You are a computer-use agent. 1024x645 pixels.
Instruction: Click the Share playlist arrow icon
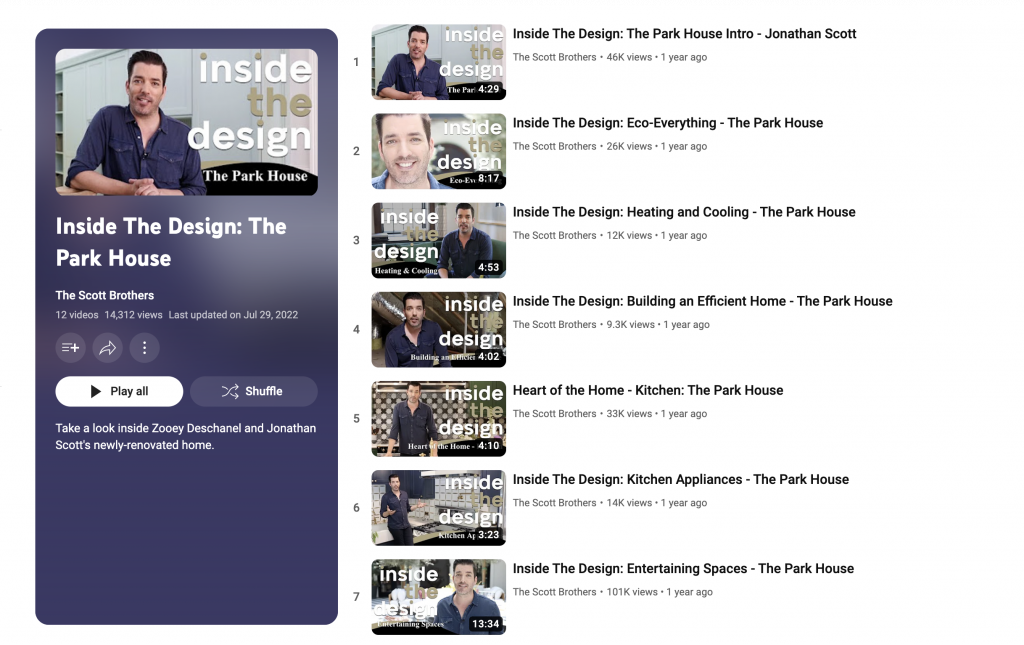[x=107, y=348]
